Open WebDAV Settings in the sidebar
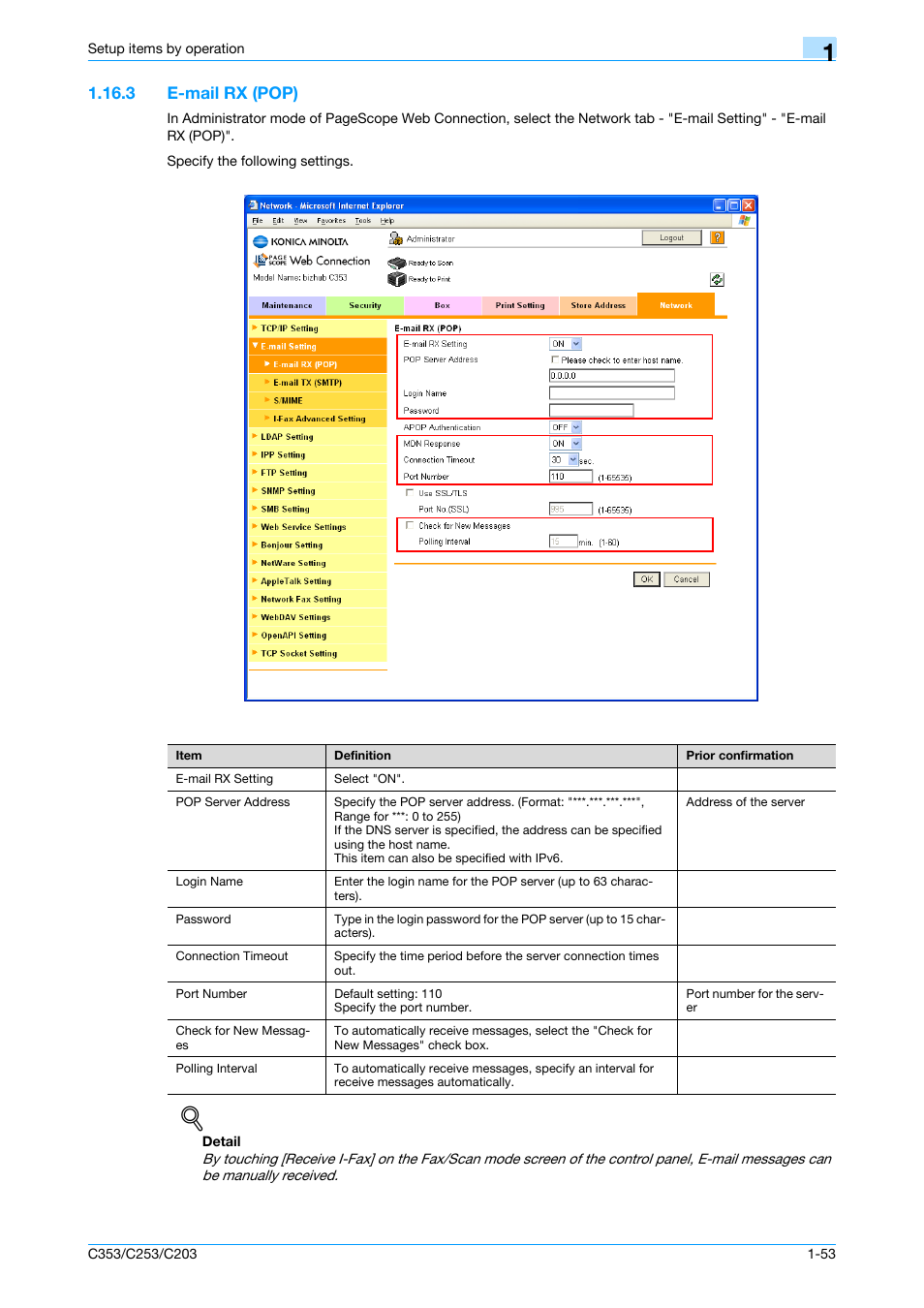The height and width of the screenshot is (1308, 924). (x=318, y=617)
